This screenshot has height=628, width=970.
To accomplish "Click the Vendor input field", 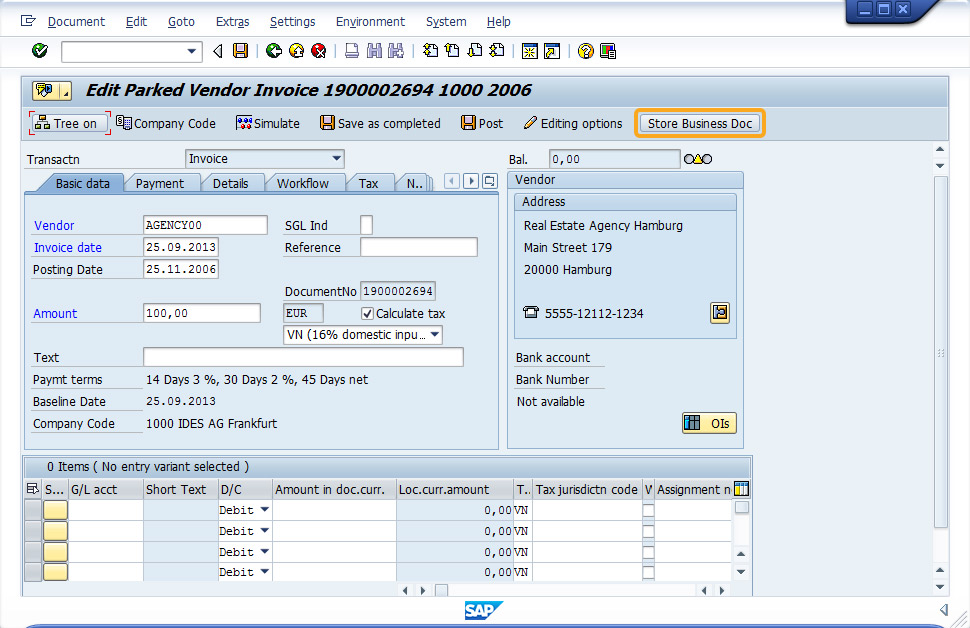I will coord(205,225).
